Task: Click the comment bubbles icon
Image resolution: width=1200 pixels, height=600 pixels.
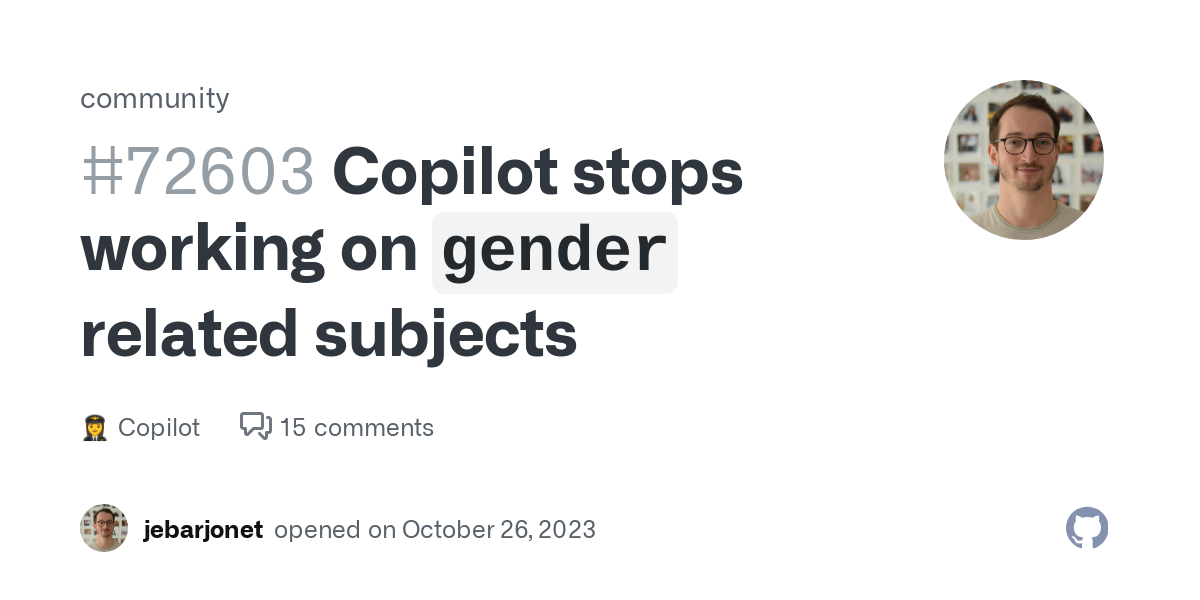Action: click(255, 427)
